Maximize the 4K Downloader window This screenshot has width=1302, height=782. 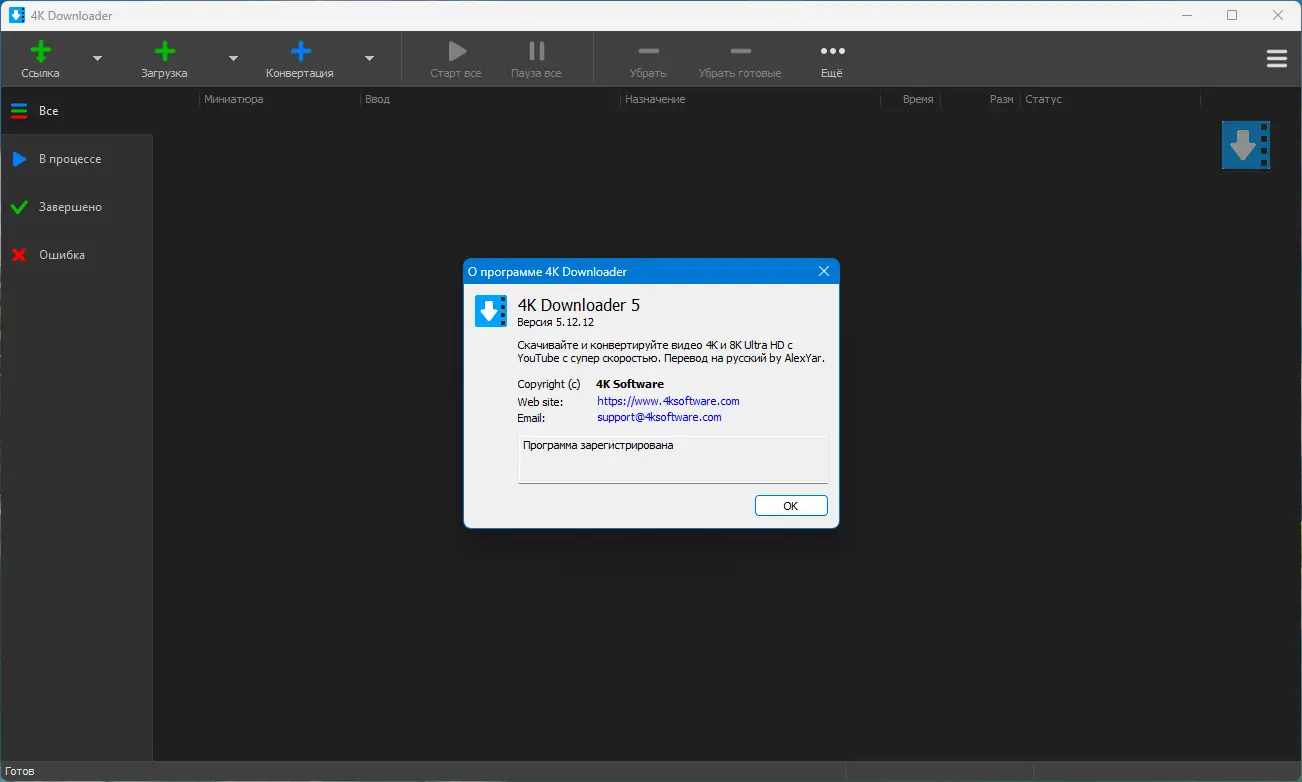click(x=1232, y=15)
